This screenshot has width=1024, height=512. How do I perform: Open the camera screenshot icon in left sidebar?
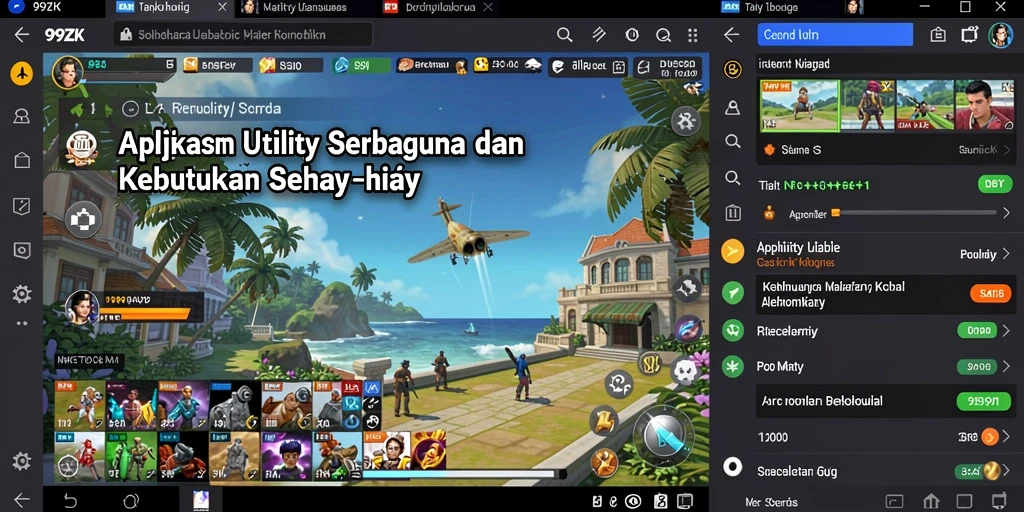22,250
